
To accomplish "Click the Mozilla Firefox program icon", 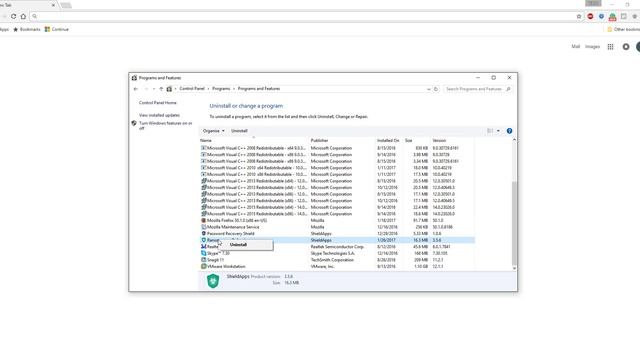I will 204,220.
